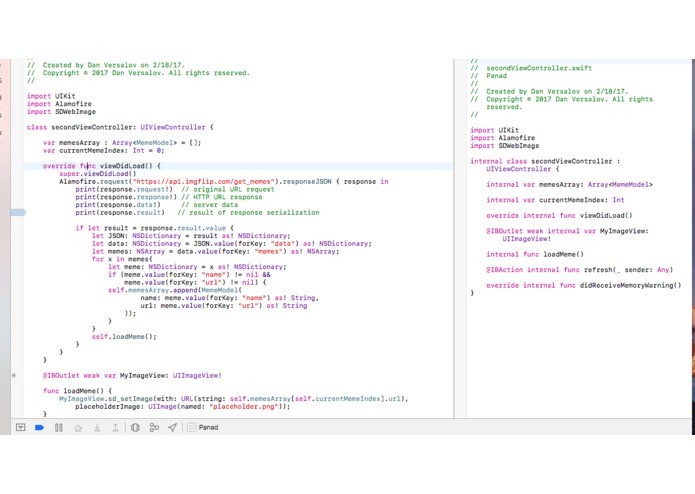Click 'override func viewDidLoad()' in left editor

click(x=102, y=166)
